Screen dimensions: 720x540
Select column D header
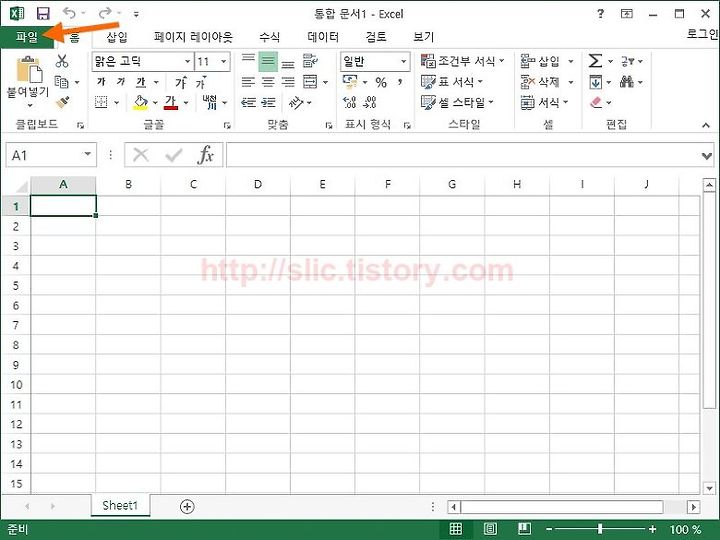point(258,184)
